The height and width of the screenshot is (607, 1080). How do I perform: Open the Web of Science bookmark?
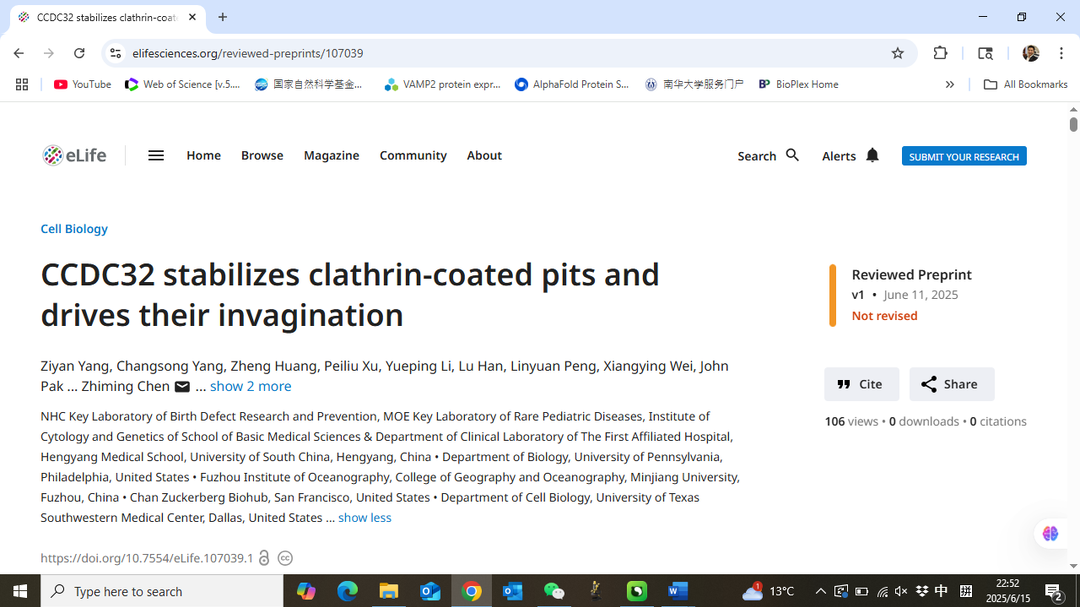(183, 84)
